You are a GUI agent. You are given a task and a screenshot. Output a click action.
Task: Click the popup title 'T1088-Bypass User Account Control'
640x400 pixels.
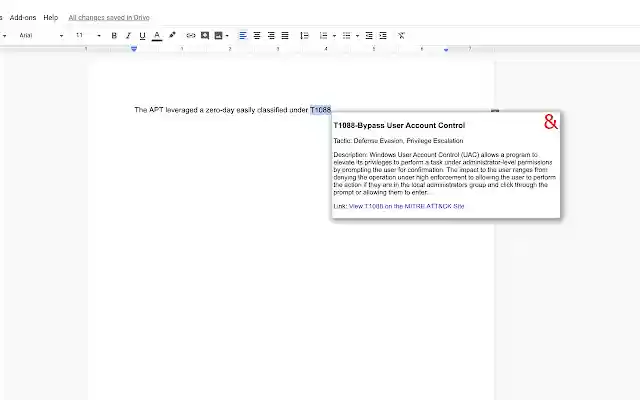pyautogui.click(x=399, y=125)
